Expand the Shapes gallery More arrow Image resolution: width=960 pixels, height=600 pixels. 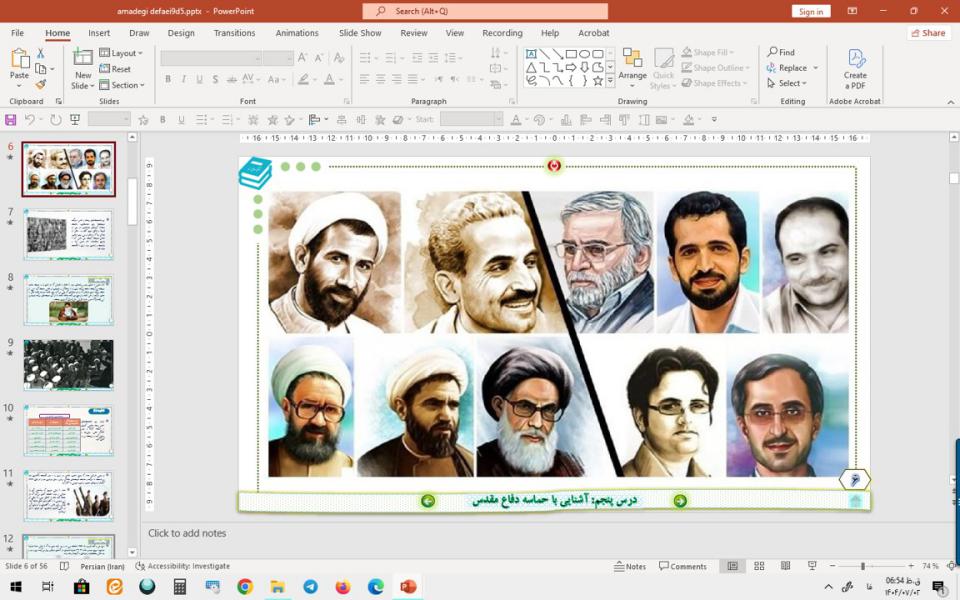[610, 81]
